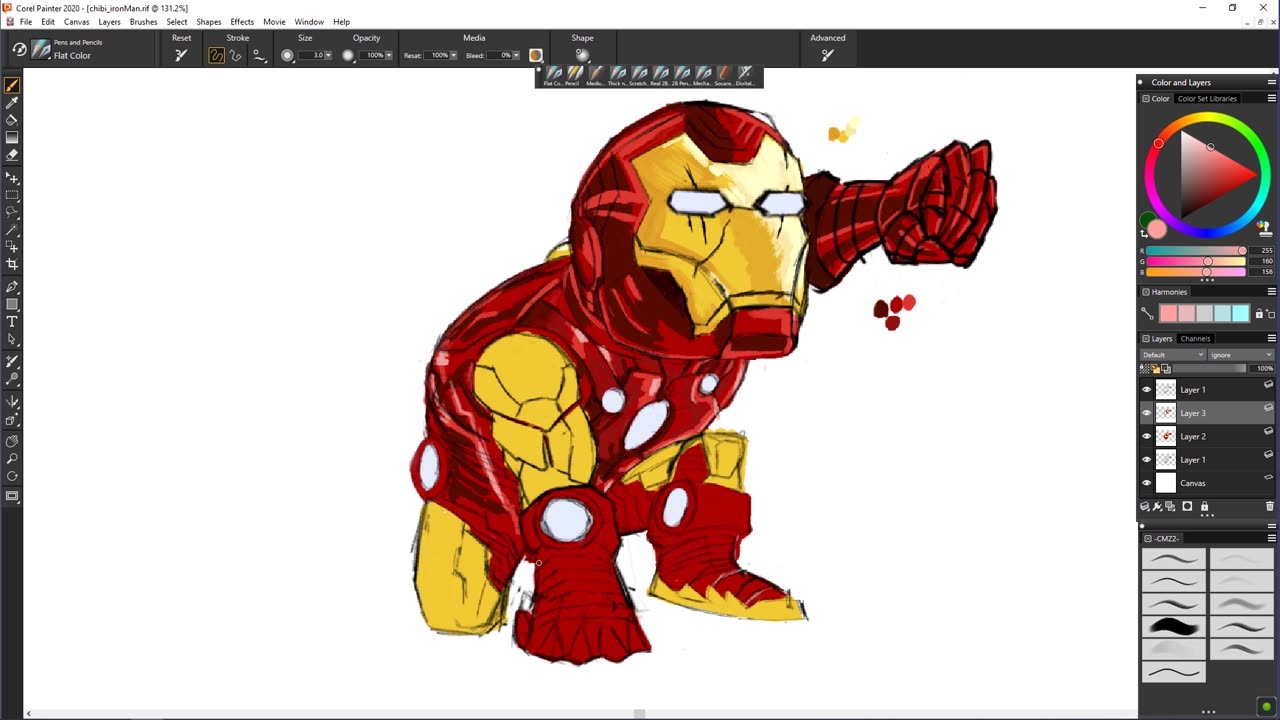Select the Magic Wand tool

click(x=12, y=229)
